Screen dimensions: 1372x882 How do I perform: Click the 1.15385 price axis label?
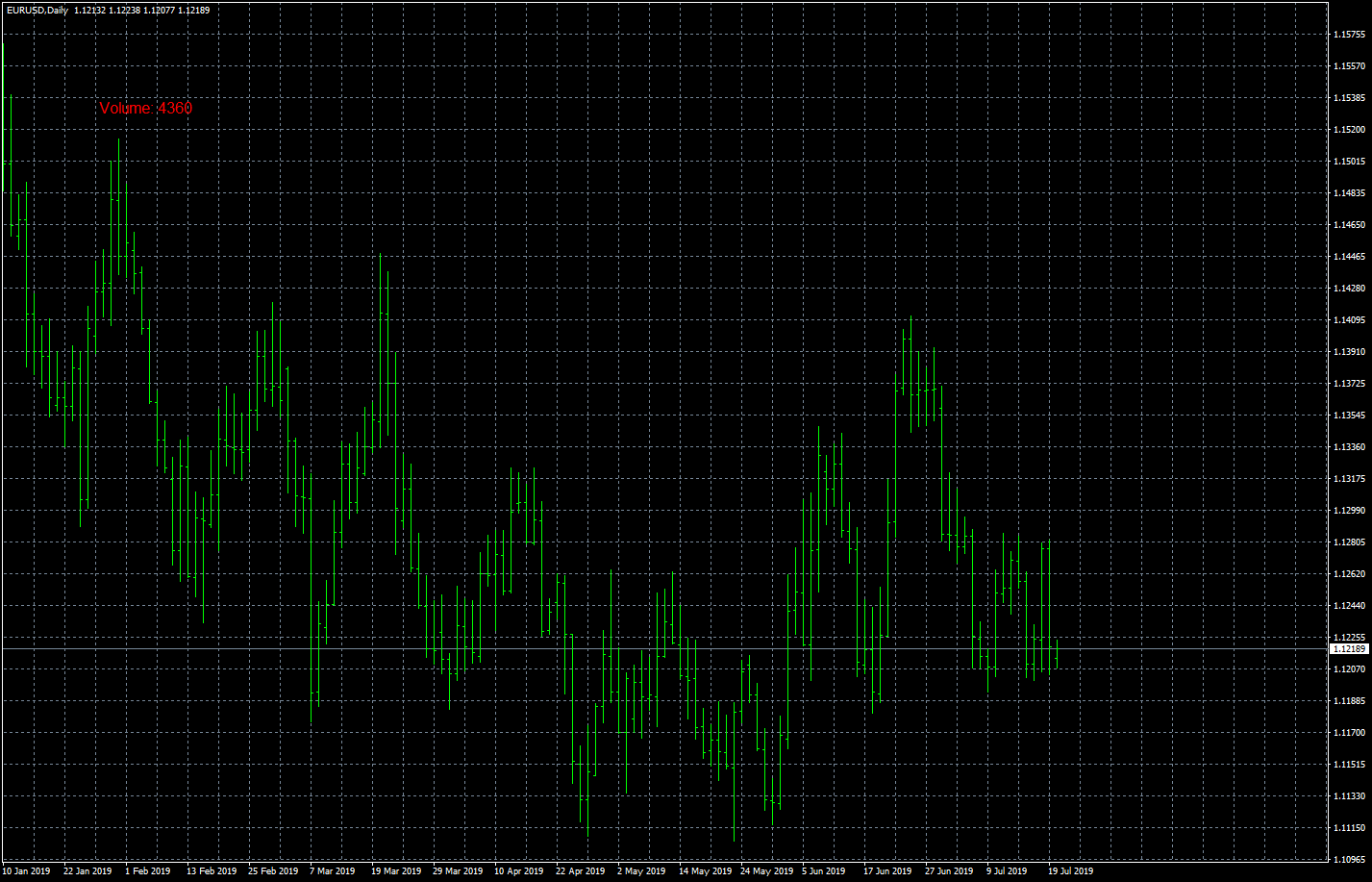[x=1349, y=98]
